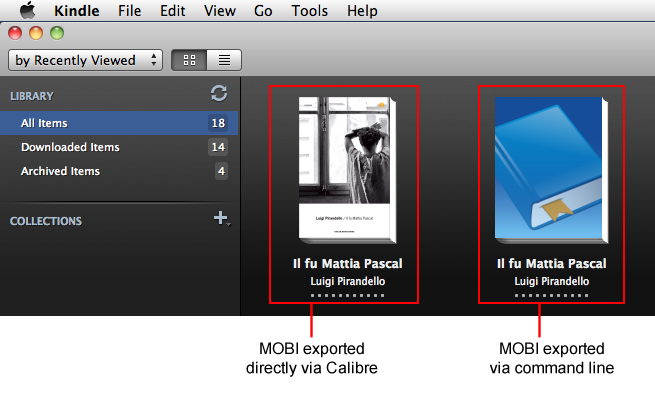Screen dimensions: 655x400
Task: Open the Tools menu
Action: (310, 11)
